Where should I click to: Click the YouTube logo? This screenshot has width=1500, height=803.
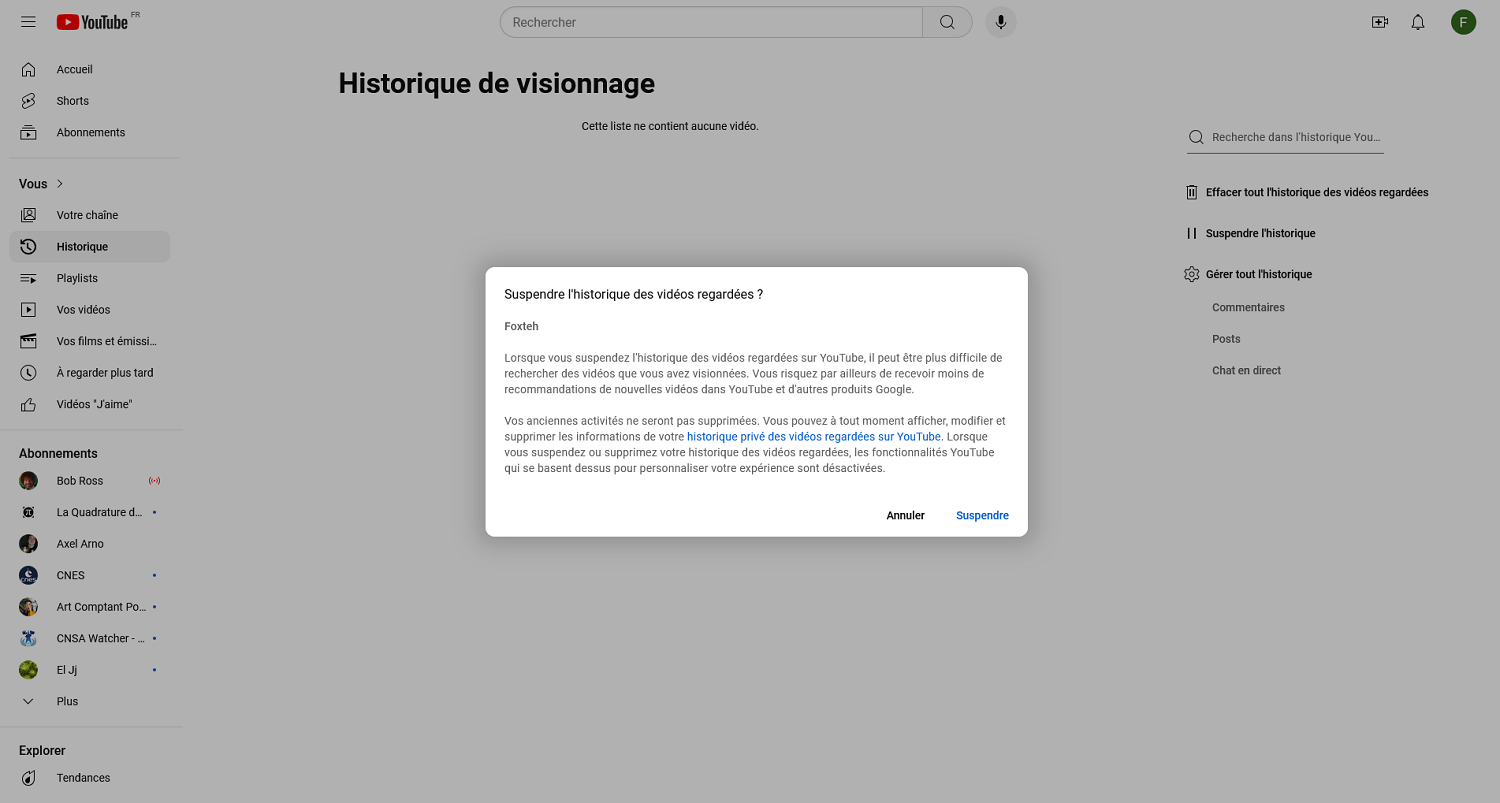(x=93, y=22)
